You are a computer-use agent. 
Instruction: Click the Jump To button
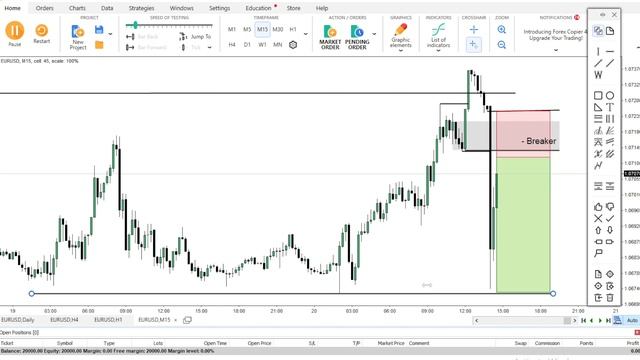[x=196, y=36]
